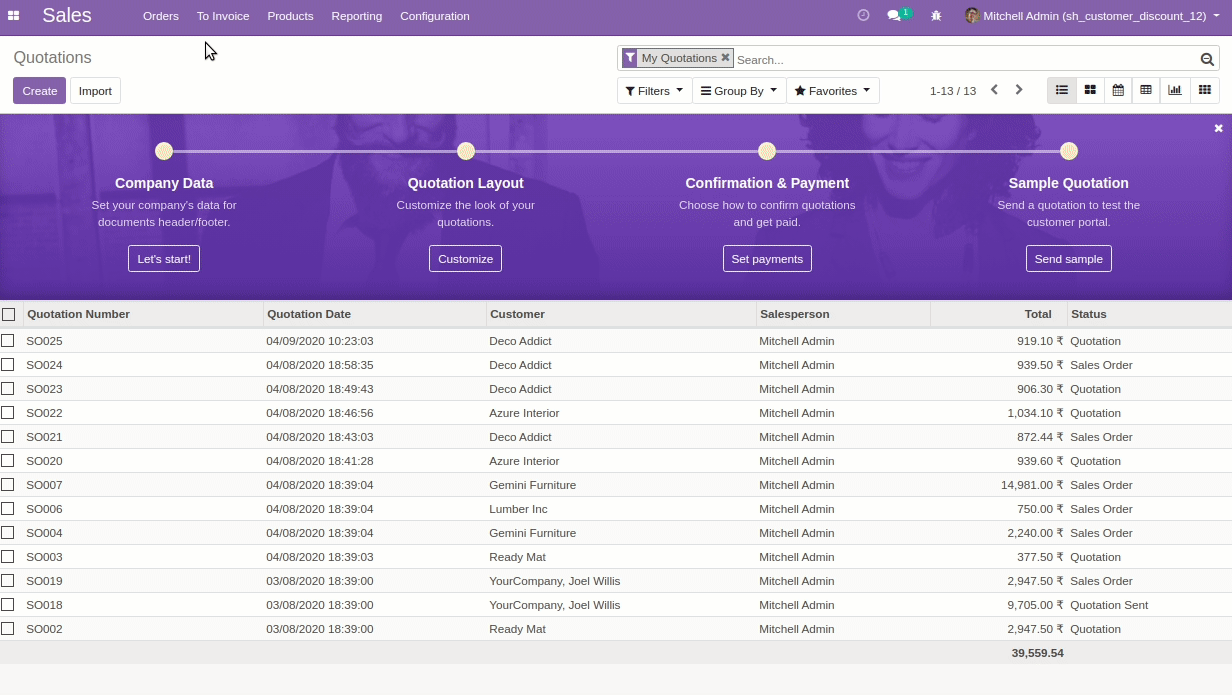Check the box for SO021

click(x=8, y=437)
